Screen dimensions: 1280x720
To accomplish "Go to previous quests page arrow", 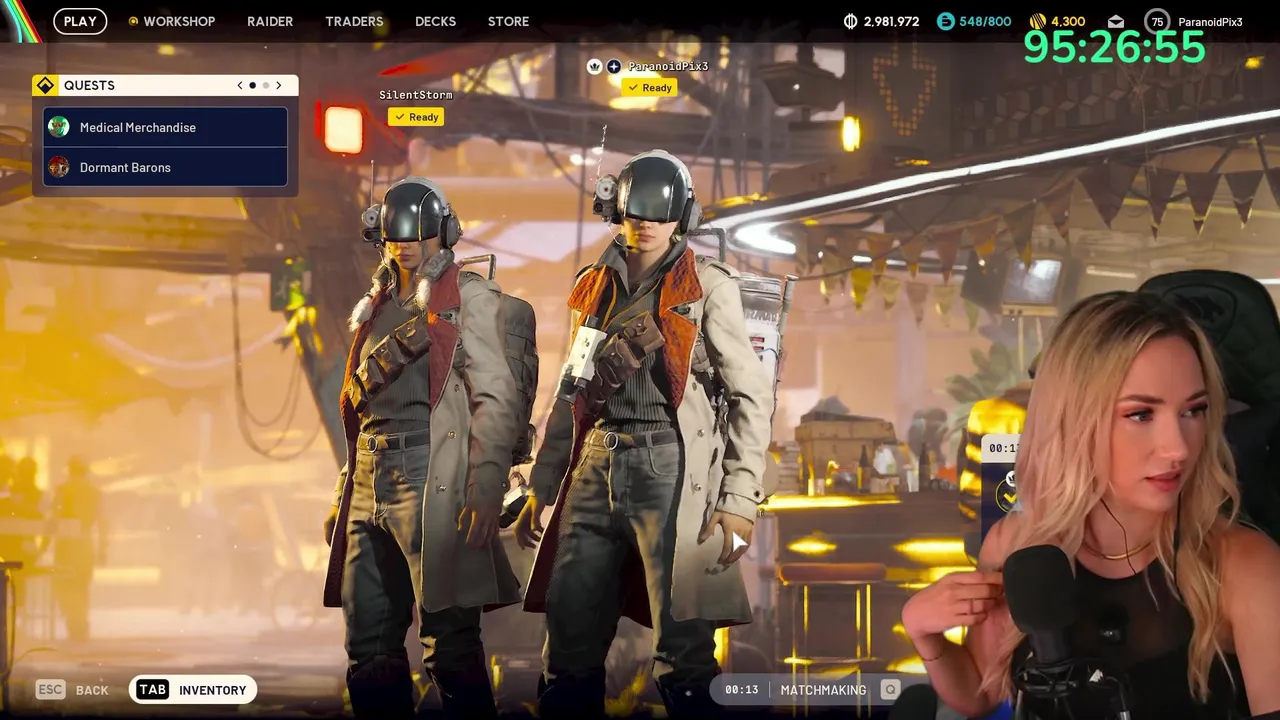I will 240,85.
